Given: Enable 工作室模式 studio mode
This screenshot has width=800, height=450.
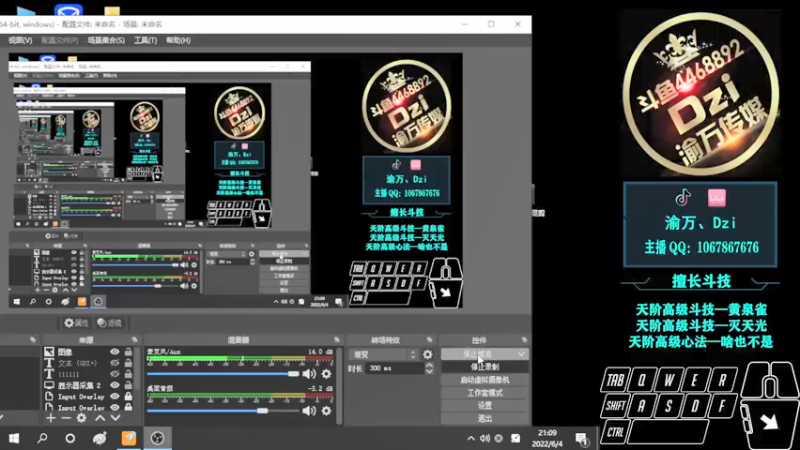Looking at the screenshot, I should pos(485,393).
